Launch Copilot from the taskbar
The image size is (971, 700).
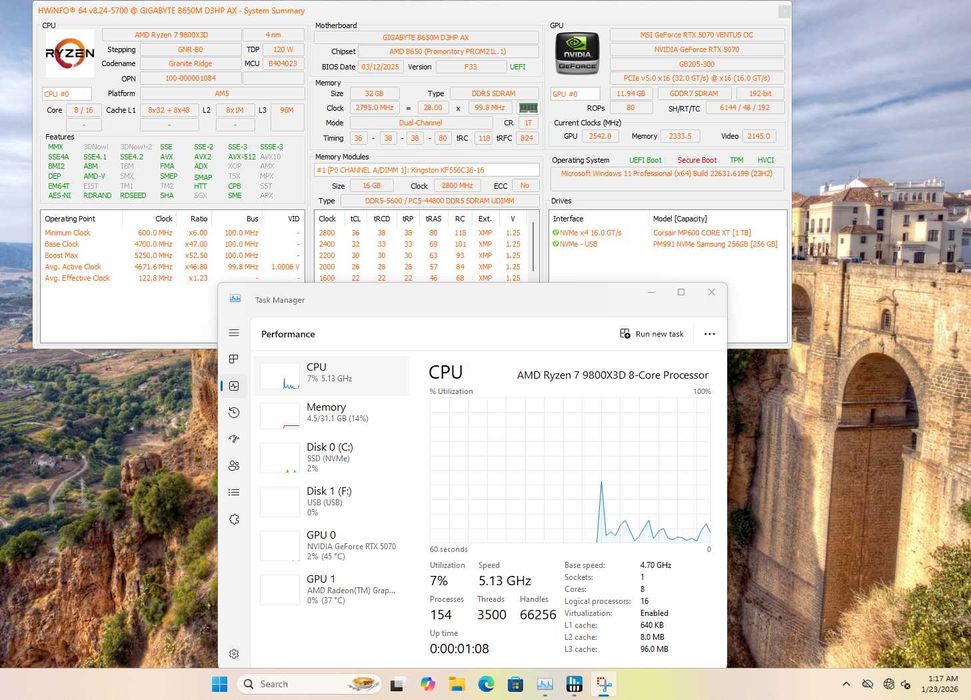(427, 684)
